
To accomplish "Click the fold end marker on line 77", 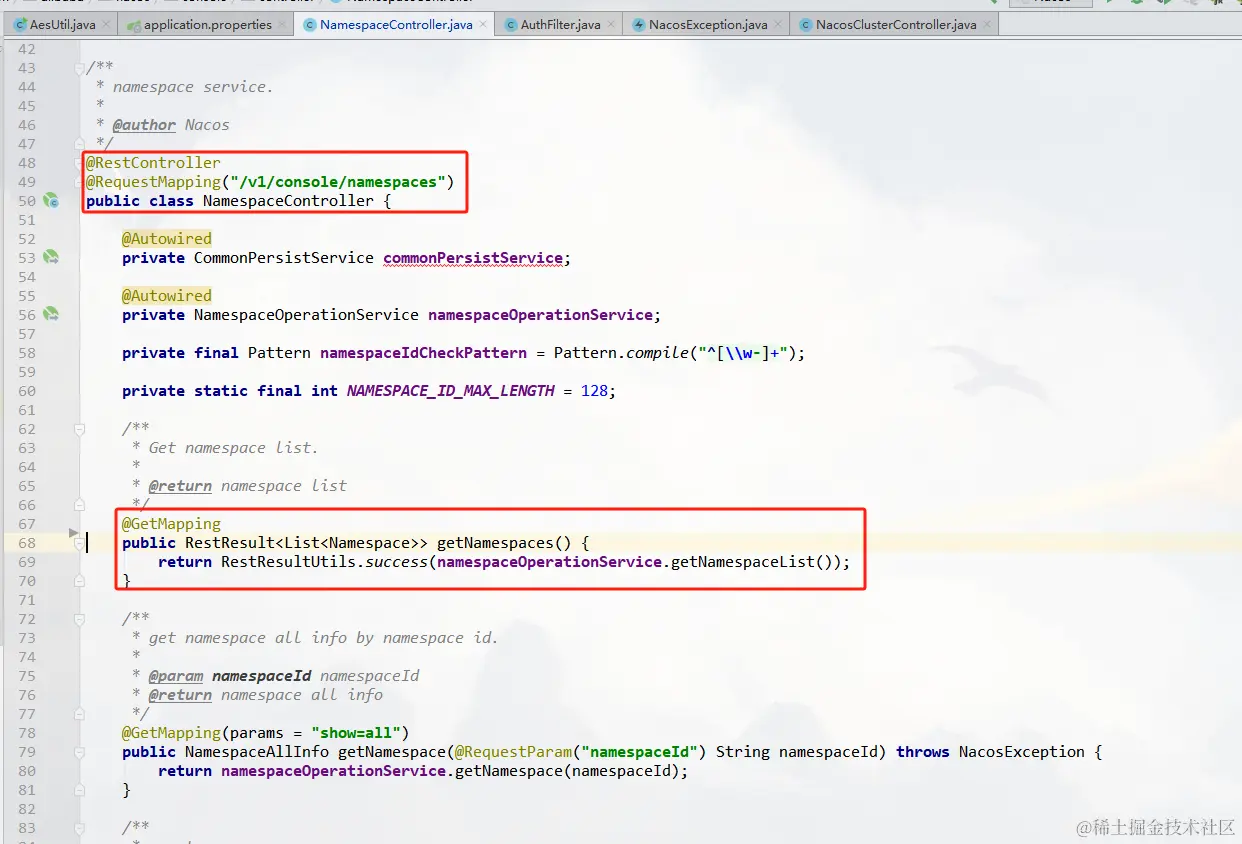I will (79, 714).
